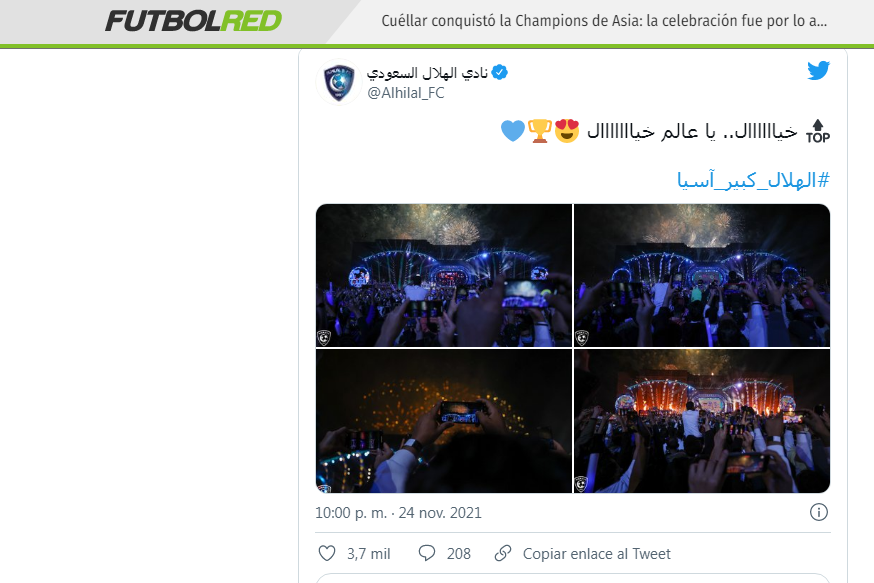Open the @Alhilal_FC handle link

point(406,93)
